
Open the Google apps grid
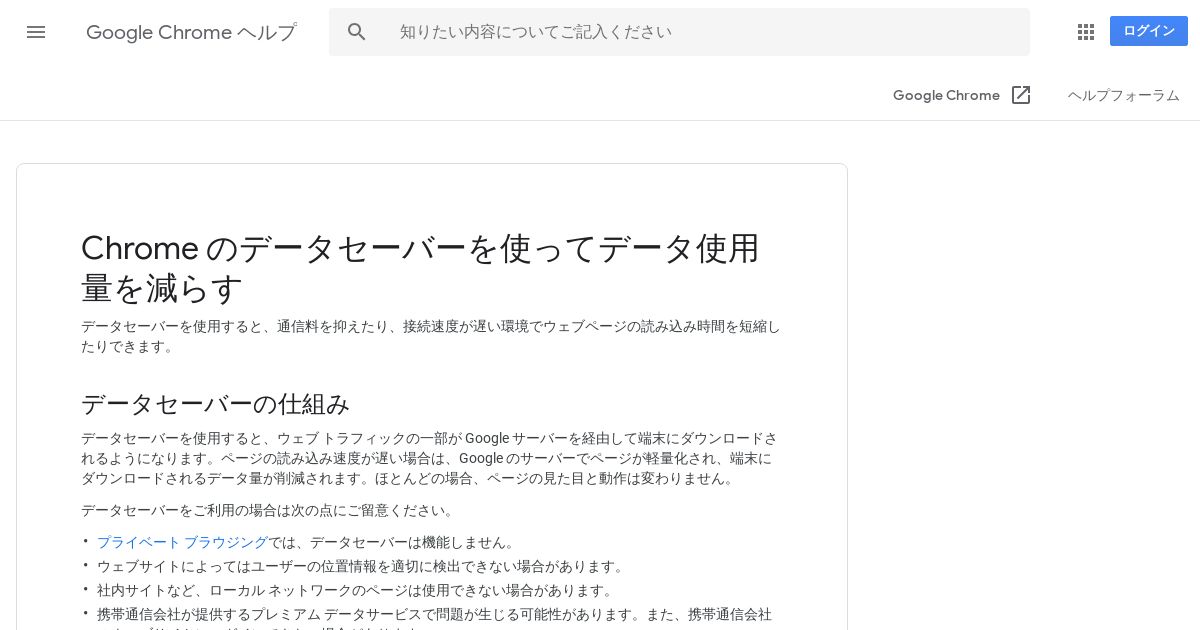tap(1086, 32)
